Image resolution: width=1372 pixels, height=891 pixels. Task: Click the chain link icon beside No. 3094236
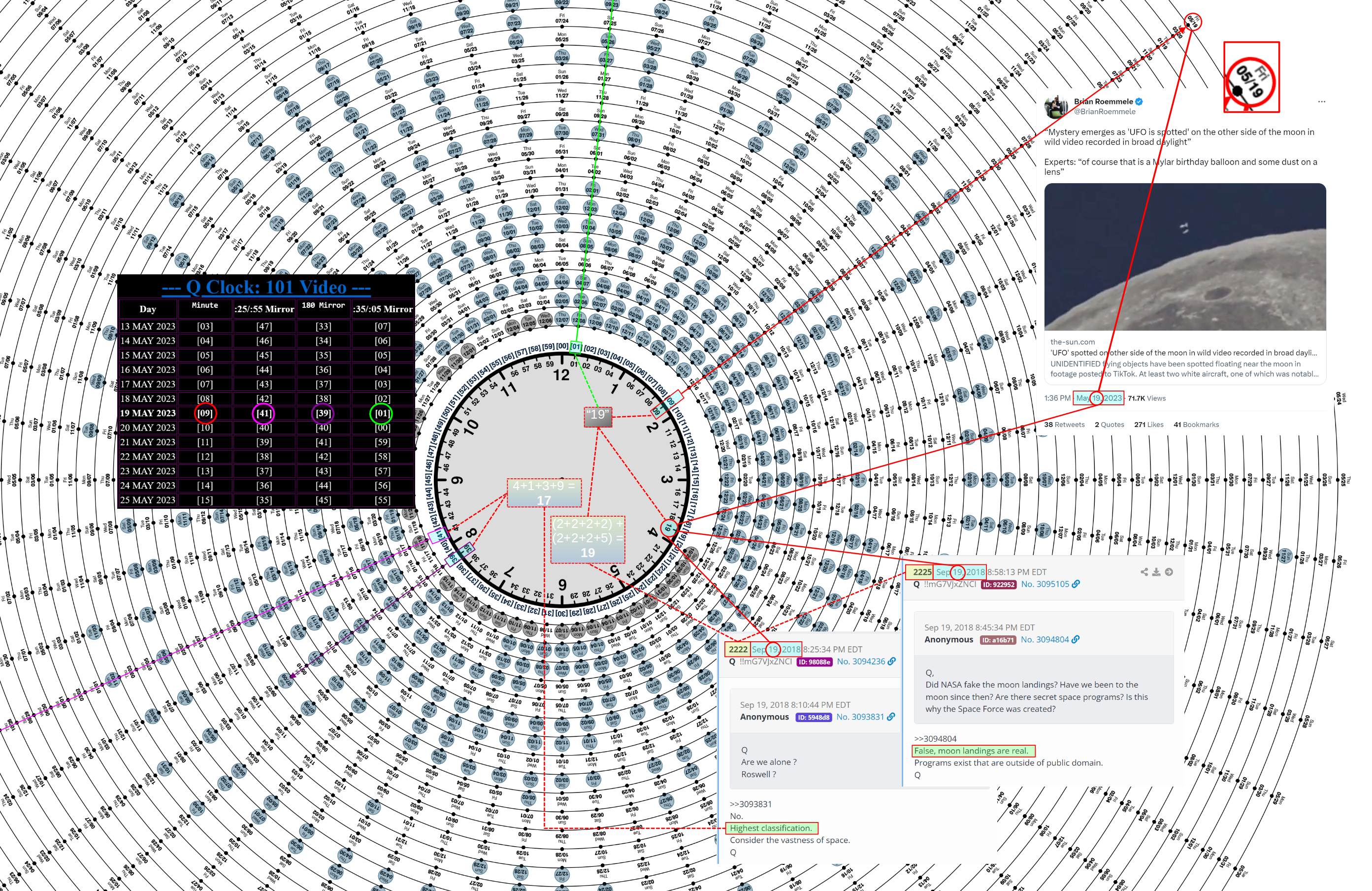coord(892,661)
